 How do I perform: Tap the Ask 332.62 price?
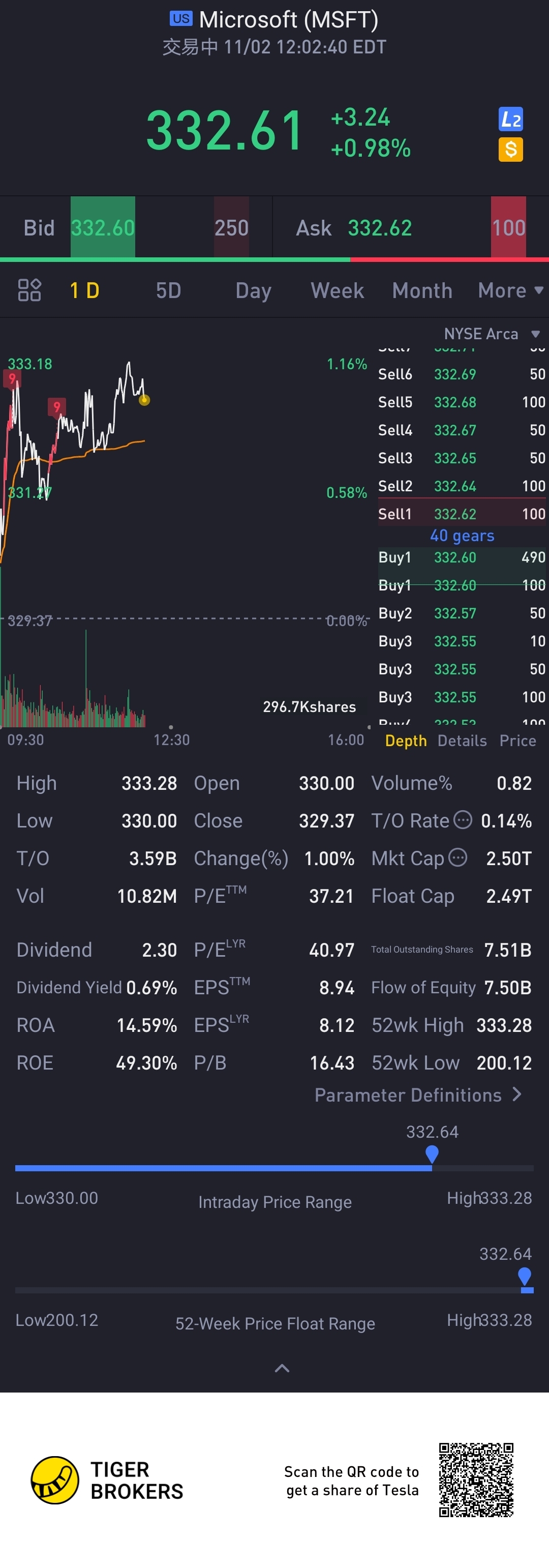pyautogui.click(x=380, y=228)
